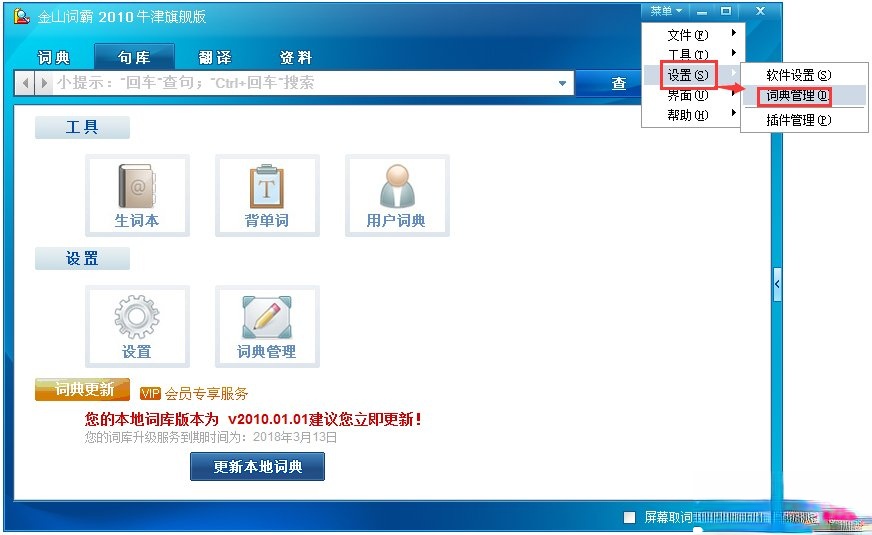Click the 词典更新 orange header button
This screenshot has width=872, height=535.
[82, 390]
